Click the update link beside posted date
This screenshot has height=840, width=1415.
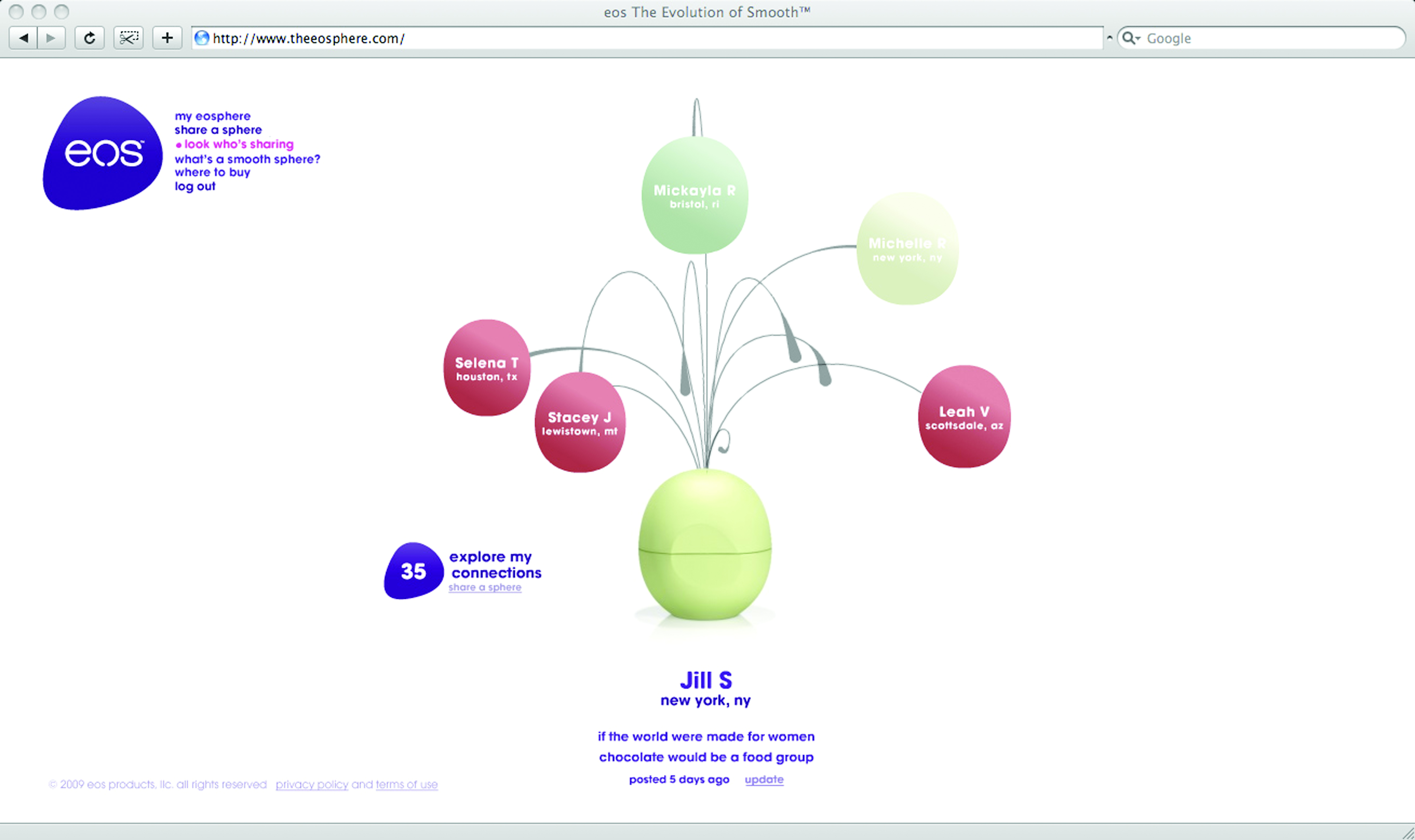pos(764,779)
